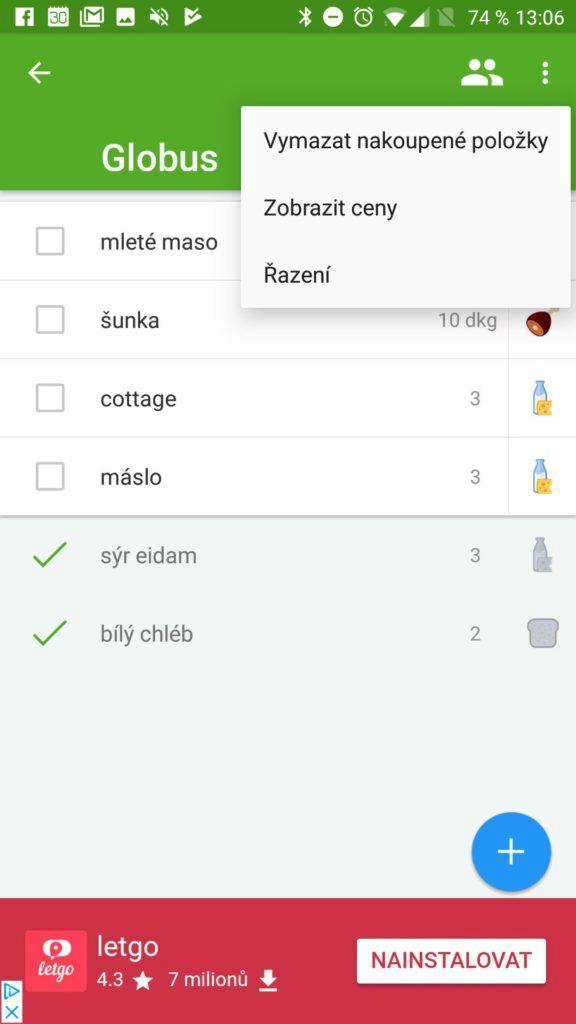Check the mleté maso checkbox
Screen dimensions: 576x1024
click(50, 242)
